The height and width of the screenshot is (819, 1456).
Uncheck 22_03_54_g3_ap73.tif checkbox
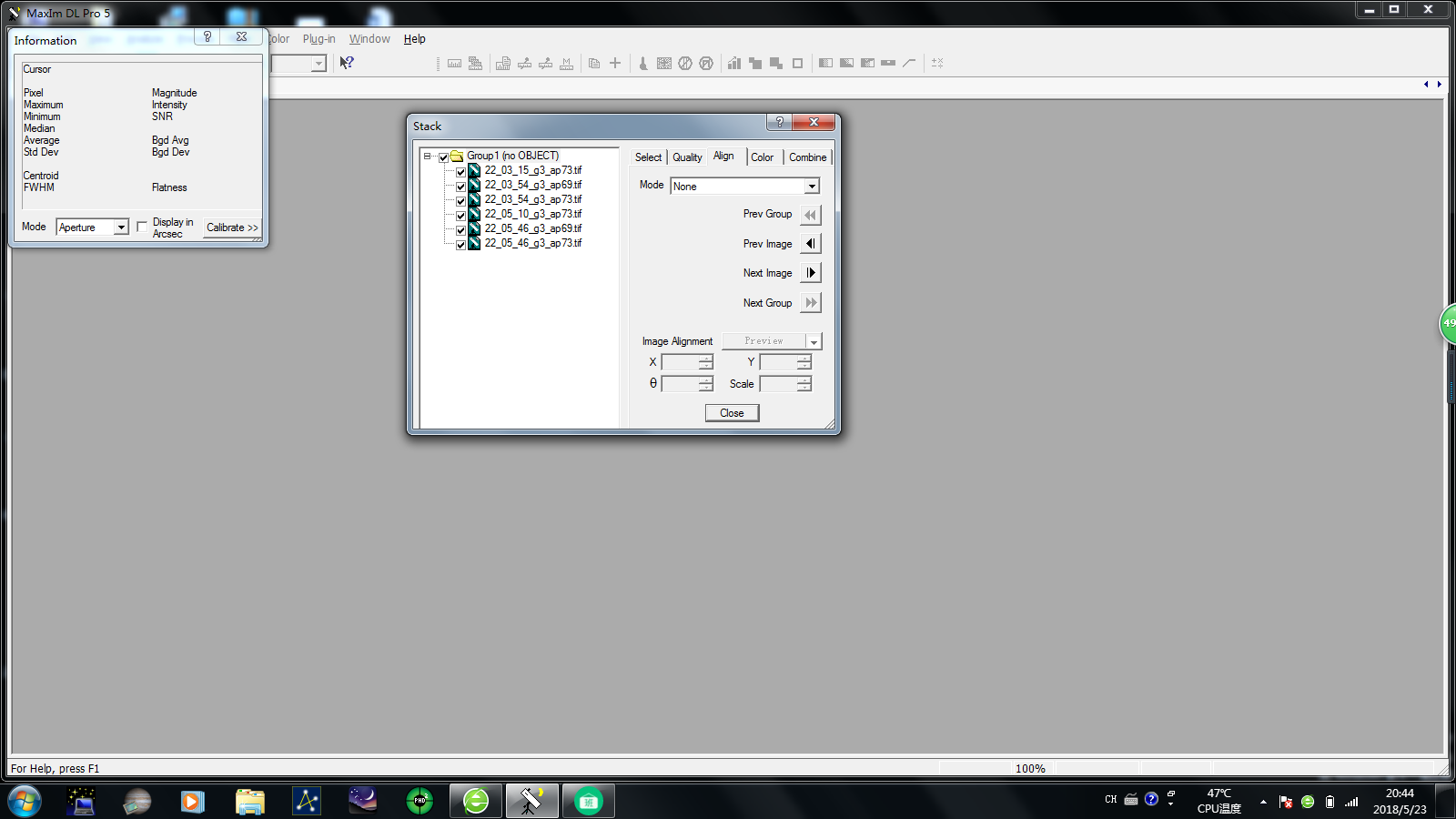point(460,201)
